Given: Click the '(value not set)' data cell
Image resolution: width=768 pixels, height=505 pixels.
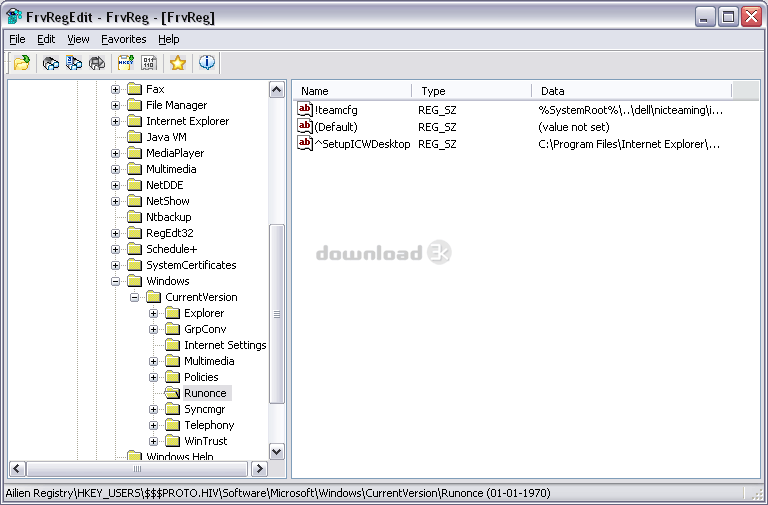Looking at the screenshot, I should point(574,127).
